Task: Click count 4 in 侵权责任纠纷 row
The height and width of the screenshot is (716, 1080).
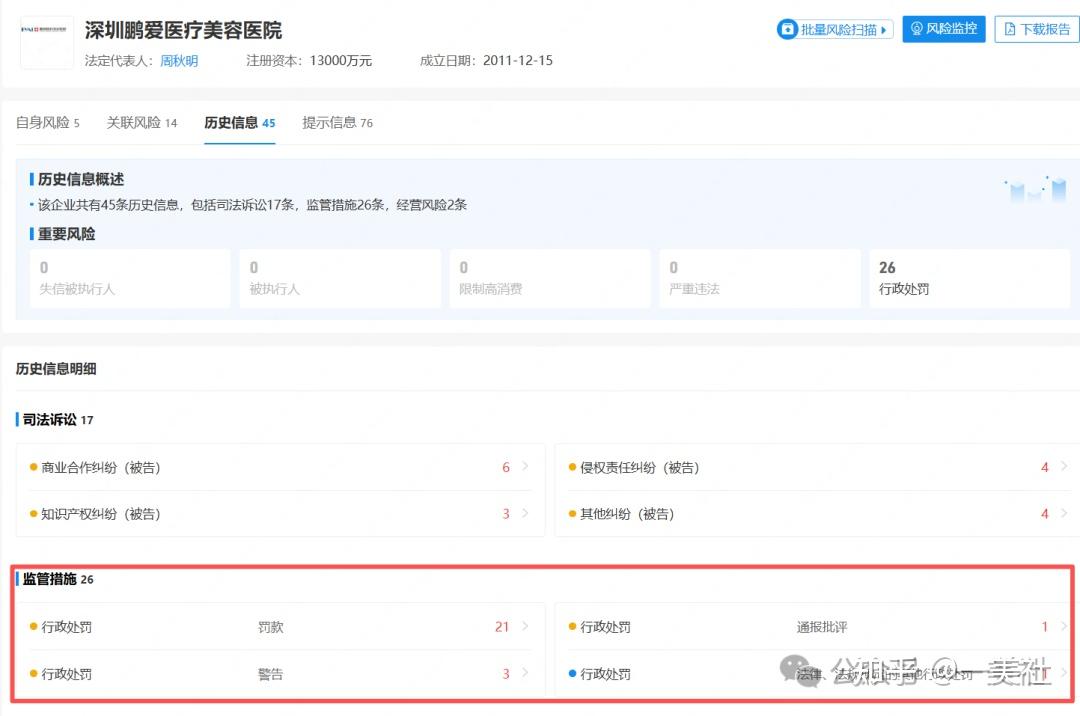Action: click(x=1045, y=467)
